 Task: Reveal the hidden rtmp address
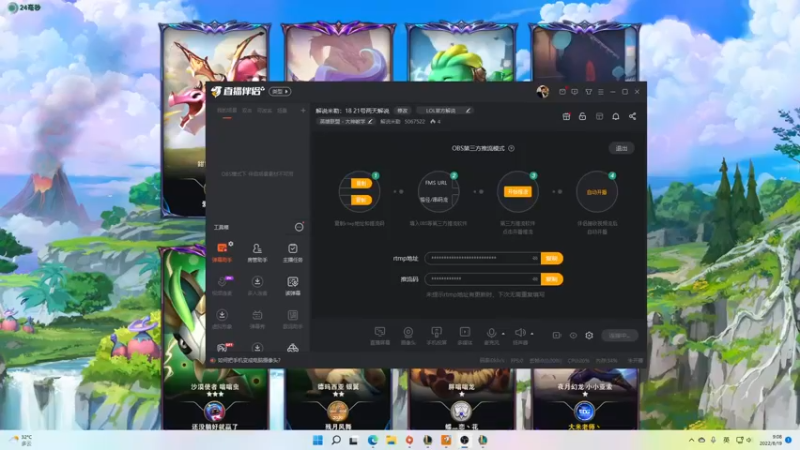(535, 258)
